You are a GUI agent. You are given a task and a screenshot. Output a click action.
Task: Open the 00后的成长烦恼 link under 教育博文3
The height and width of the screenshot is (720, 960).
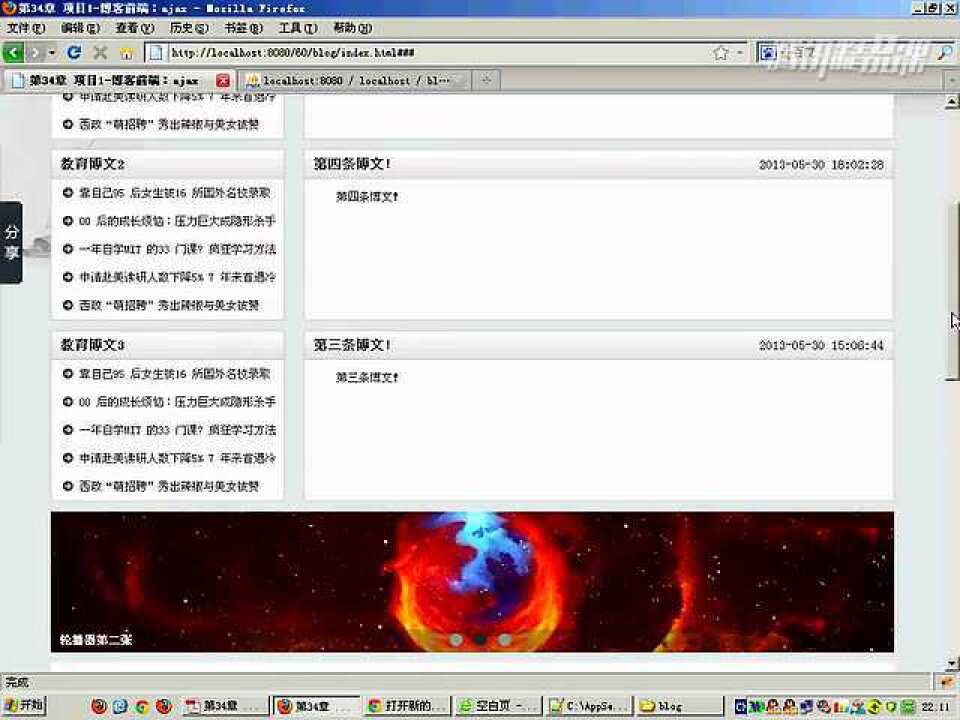(x=177, y=402)
